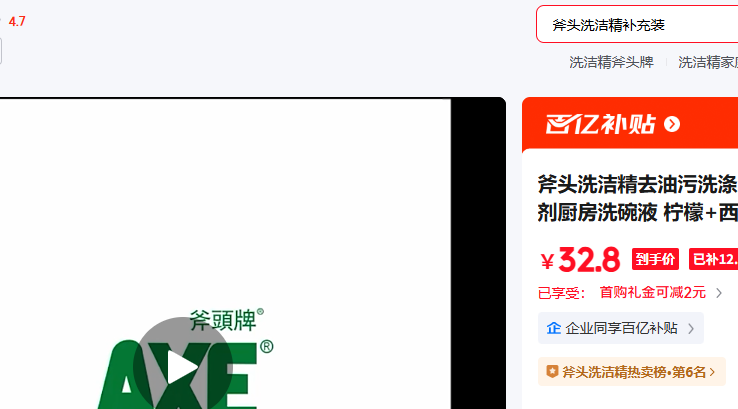
Task: Open the 洗洁精家 suggested search link
Action: point(708,62)
